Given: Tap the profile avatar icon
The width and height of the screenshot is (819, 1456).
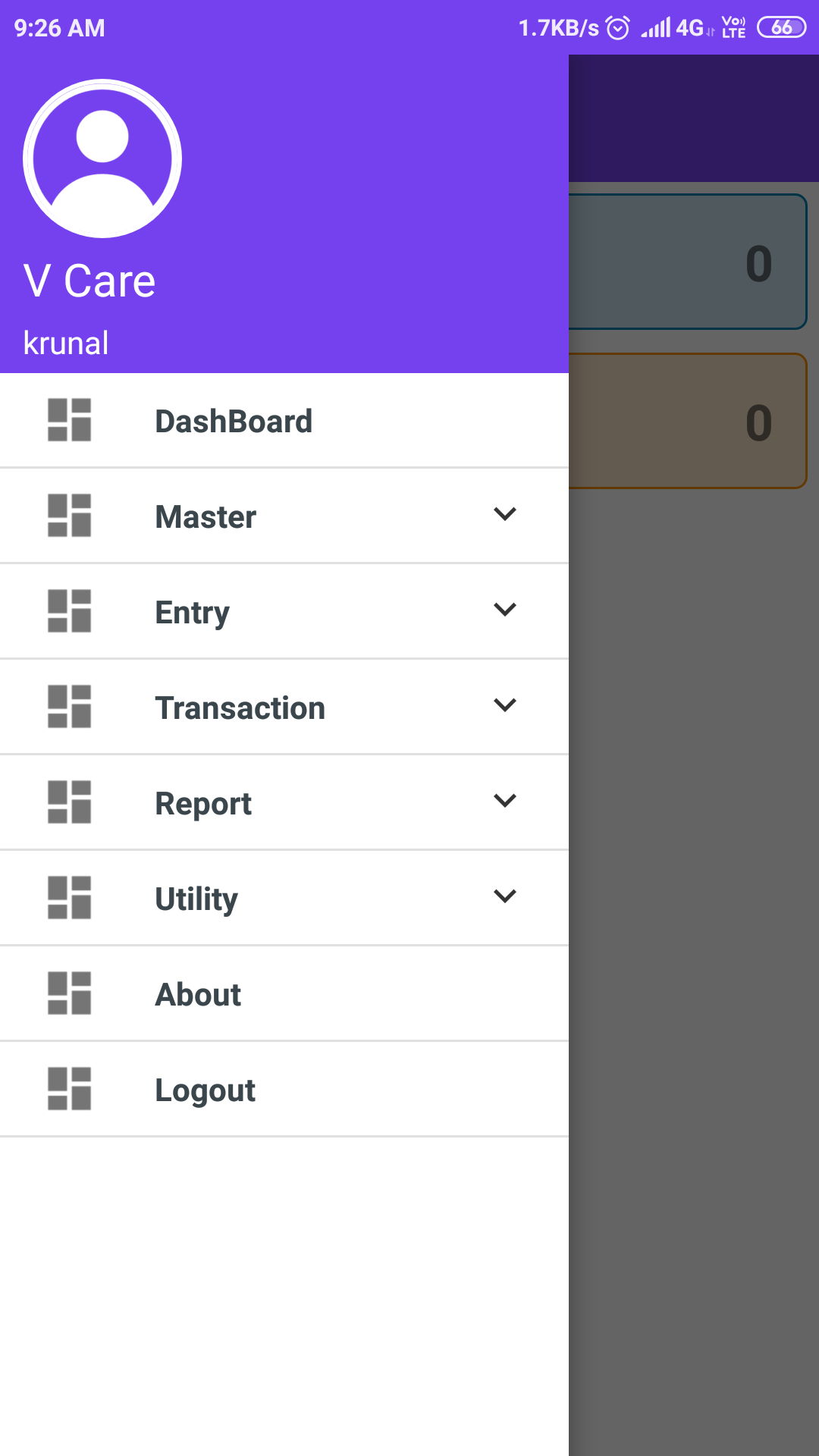Looking at the screenshot, I should 102,158.
